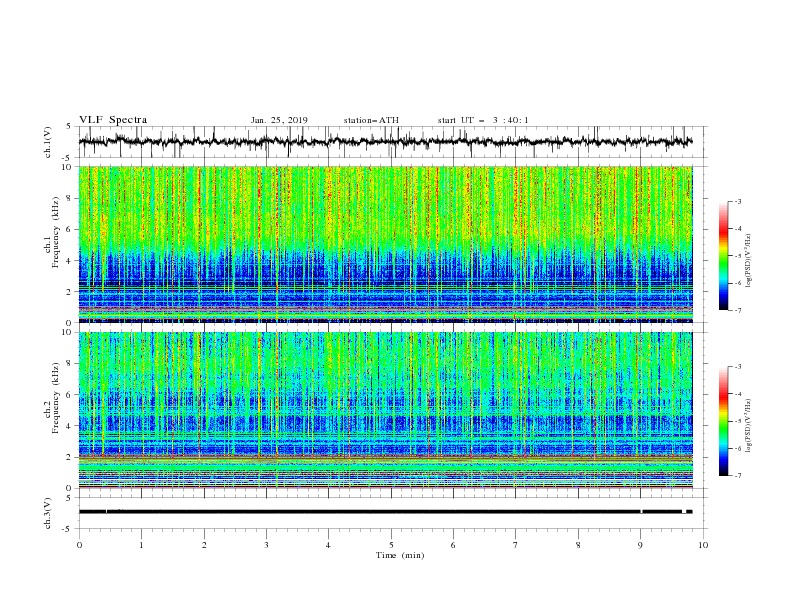Click the 'Time (min)' axis label

pyautogui.click(x=400, y=555)
